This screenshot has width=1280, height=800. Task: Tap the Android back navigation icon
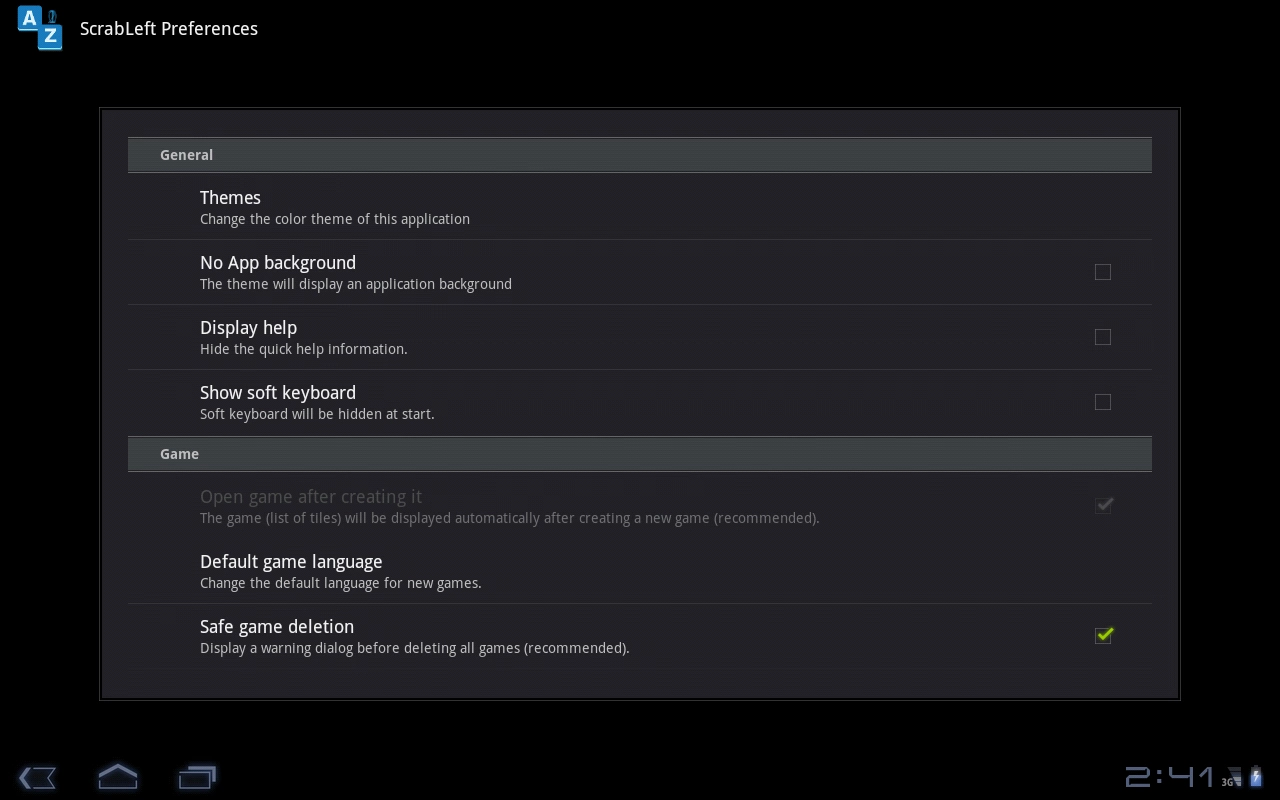click(x=37, y=777)
